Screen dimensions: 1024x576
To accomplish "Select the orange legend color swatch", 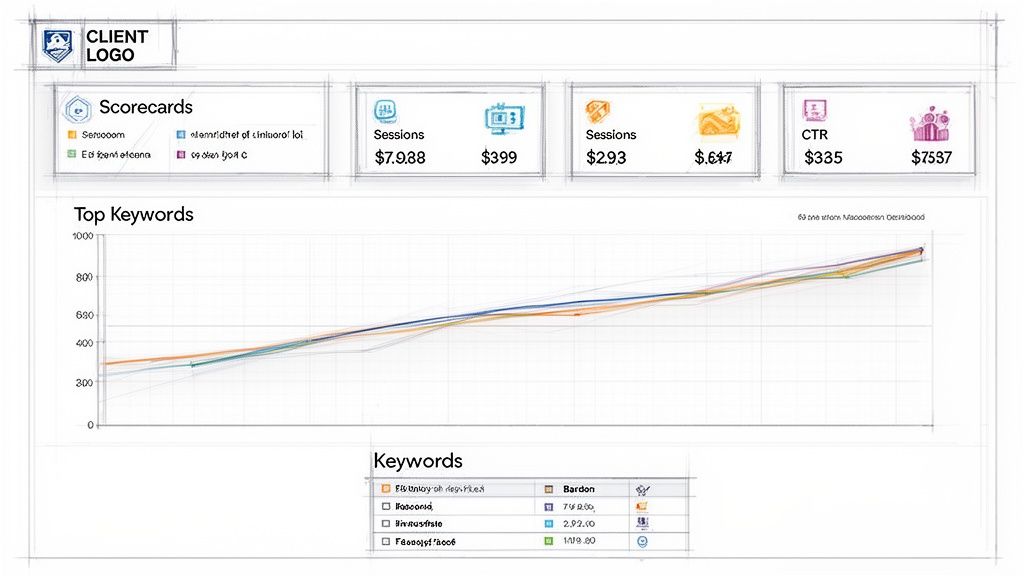I will click(x=70, y=132).
